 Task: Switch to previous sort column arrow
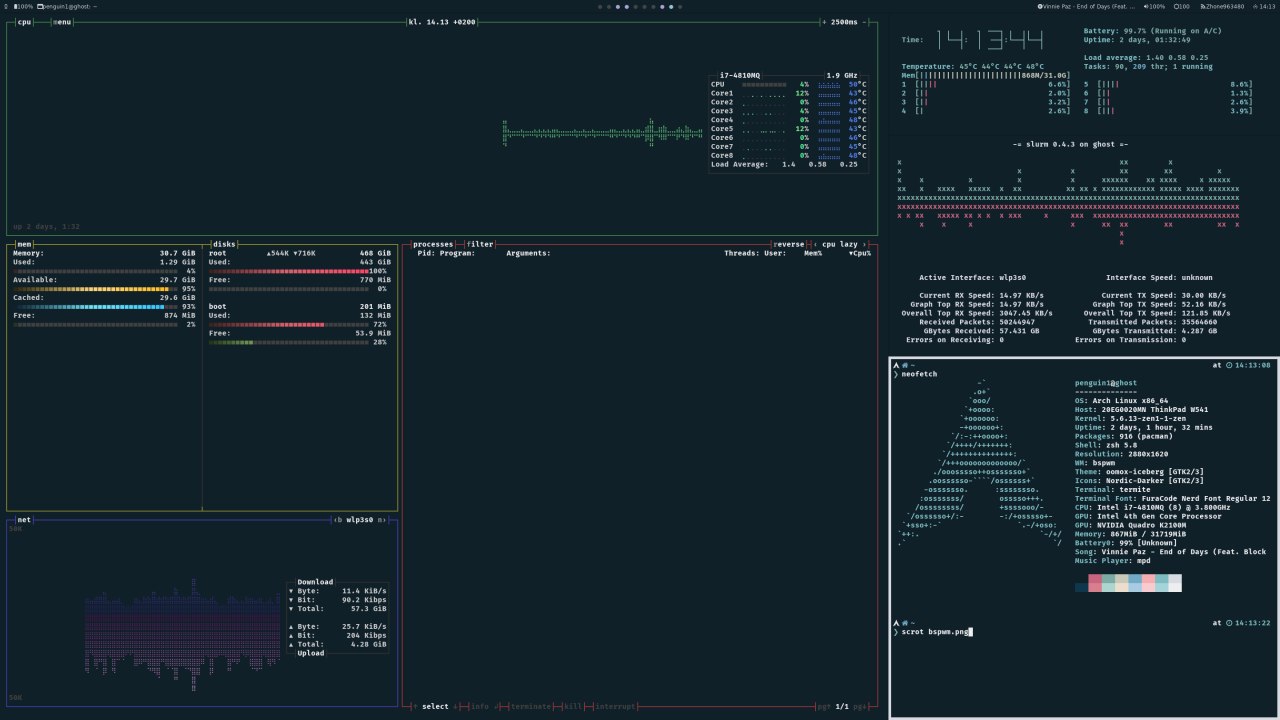[815, 244]
